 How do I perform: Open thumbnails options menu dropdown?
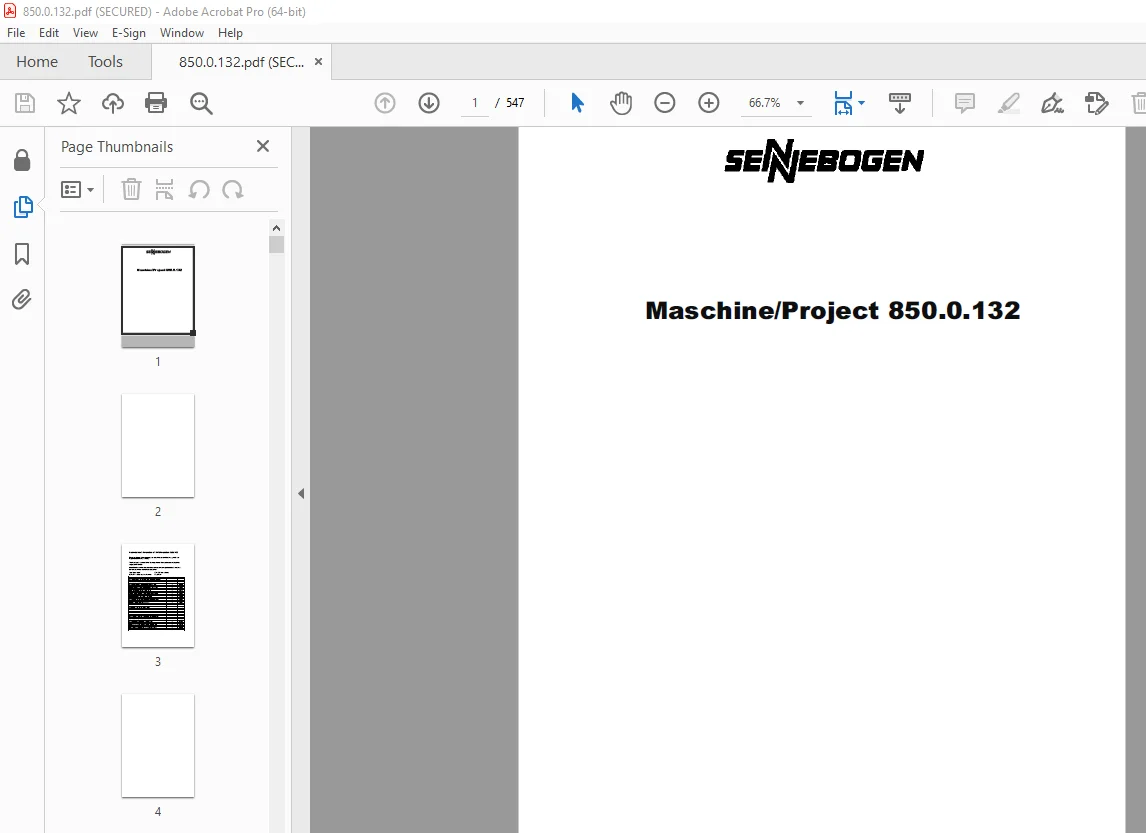77,190
